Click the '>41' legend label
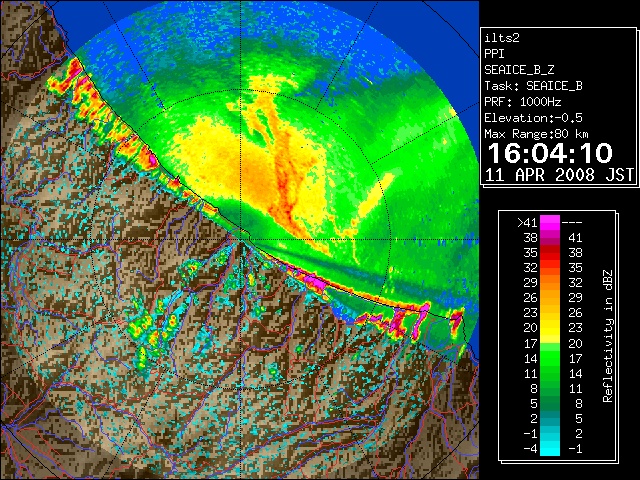Screen dimensions: 640x480 527,223
